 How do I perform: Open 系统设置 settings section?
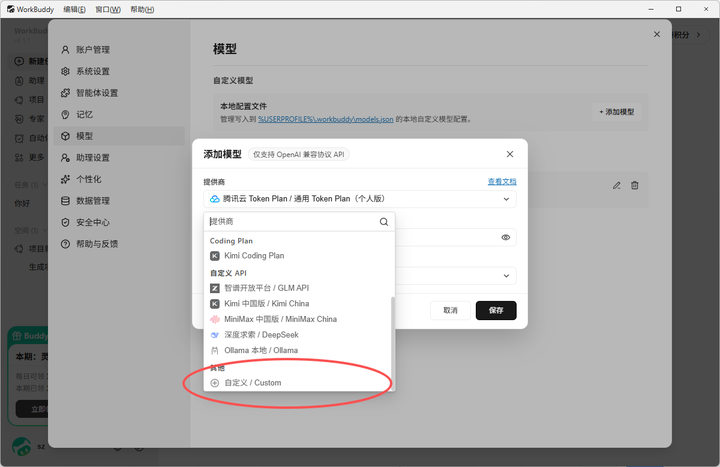[x=119, y=71]
